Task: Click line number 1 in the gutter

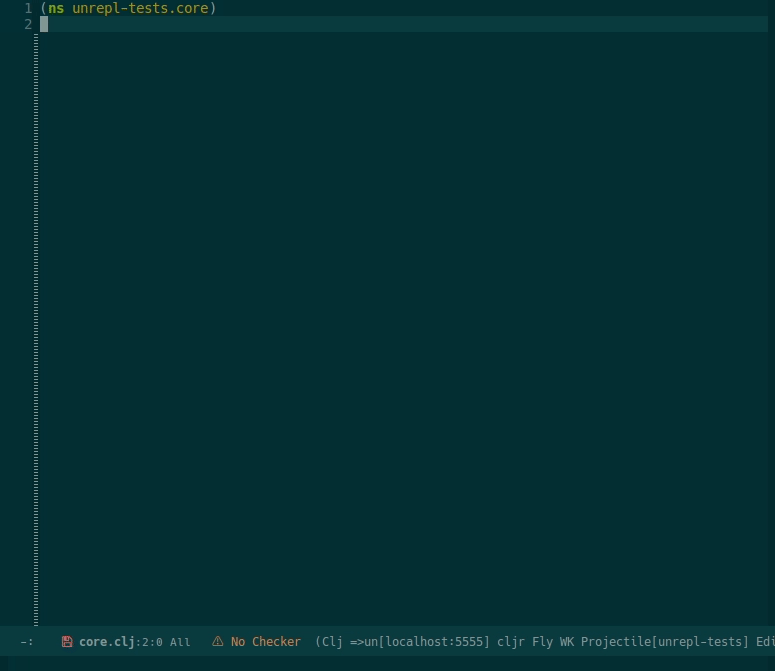Action: coord(28,8)
